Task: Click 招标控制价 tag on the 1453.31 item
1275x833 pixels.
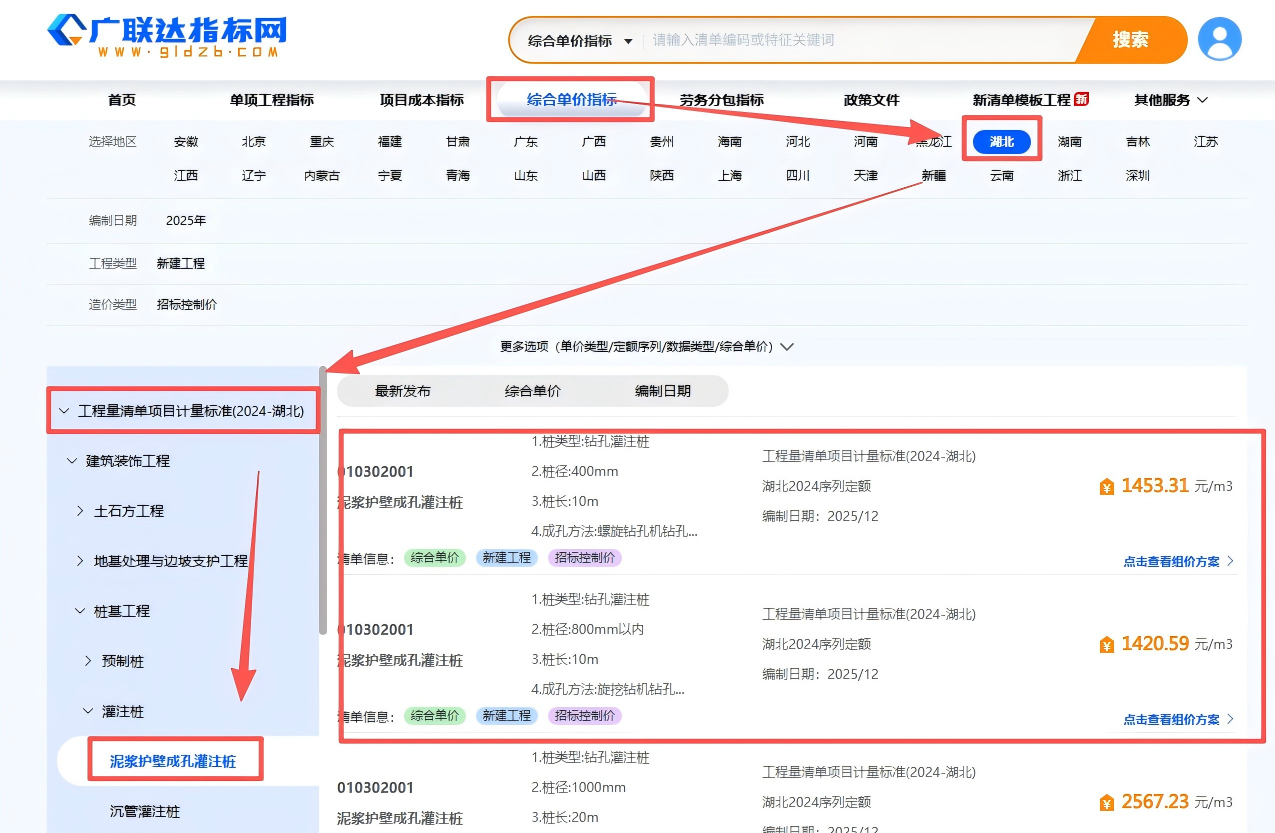Action: tap(585, 558)
